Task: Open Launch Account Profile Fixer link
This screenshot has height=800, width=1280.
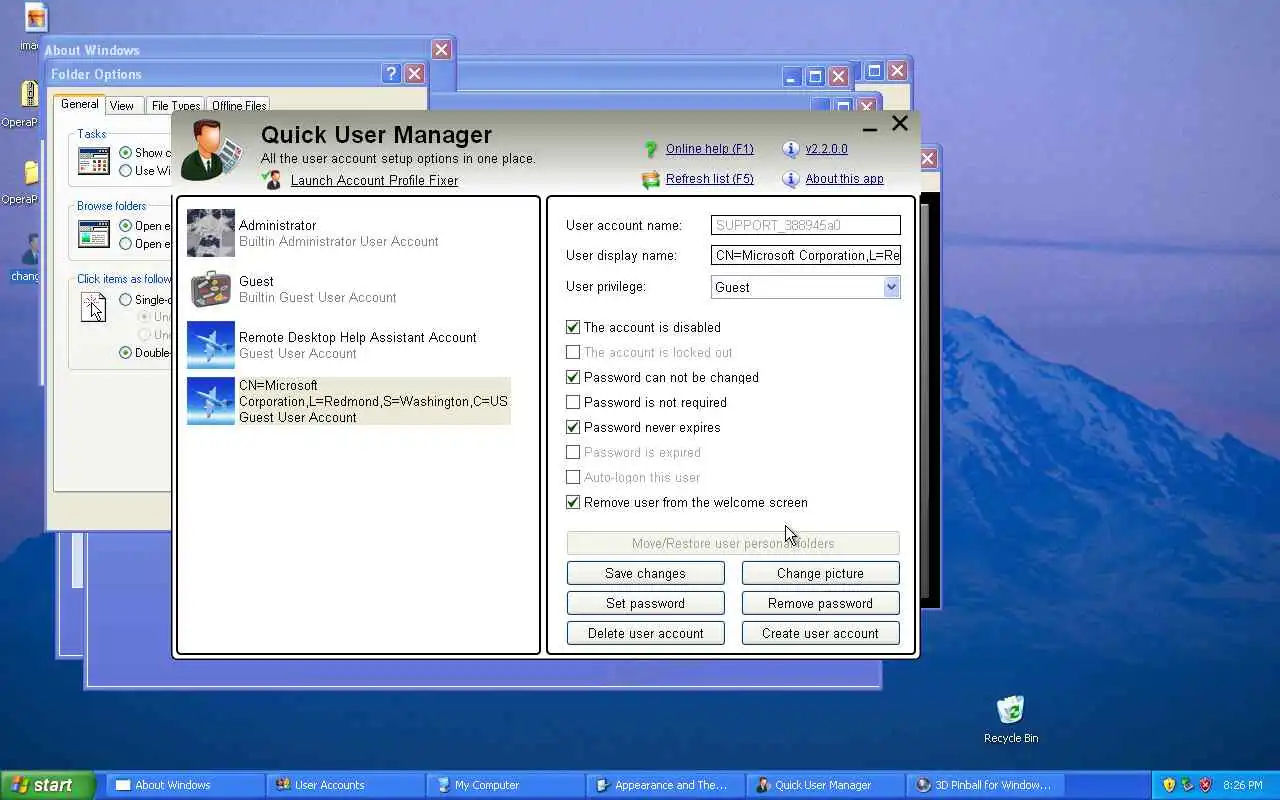Action: tap(374, 181)
